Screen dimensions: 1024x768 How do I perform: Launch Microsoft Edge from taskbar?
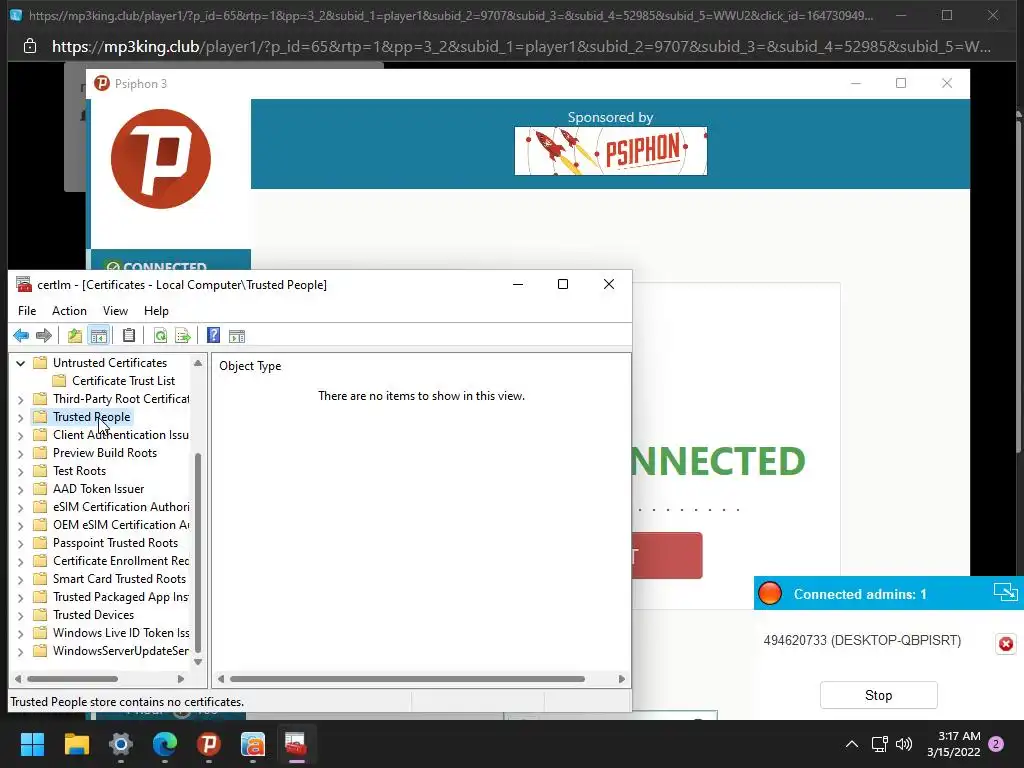[x=165, y=744]
